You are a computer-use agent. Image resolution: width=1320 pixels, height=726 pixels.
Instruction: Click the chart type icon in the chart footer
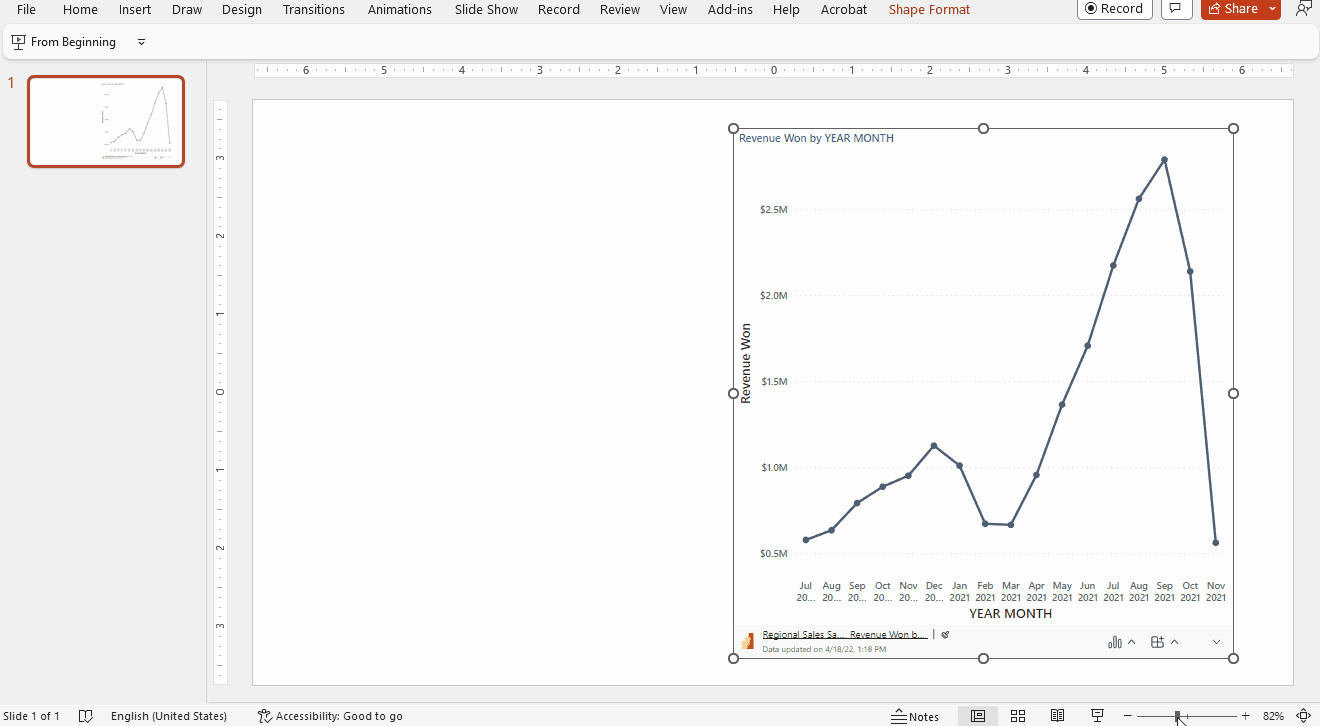click(1114, 641)
